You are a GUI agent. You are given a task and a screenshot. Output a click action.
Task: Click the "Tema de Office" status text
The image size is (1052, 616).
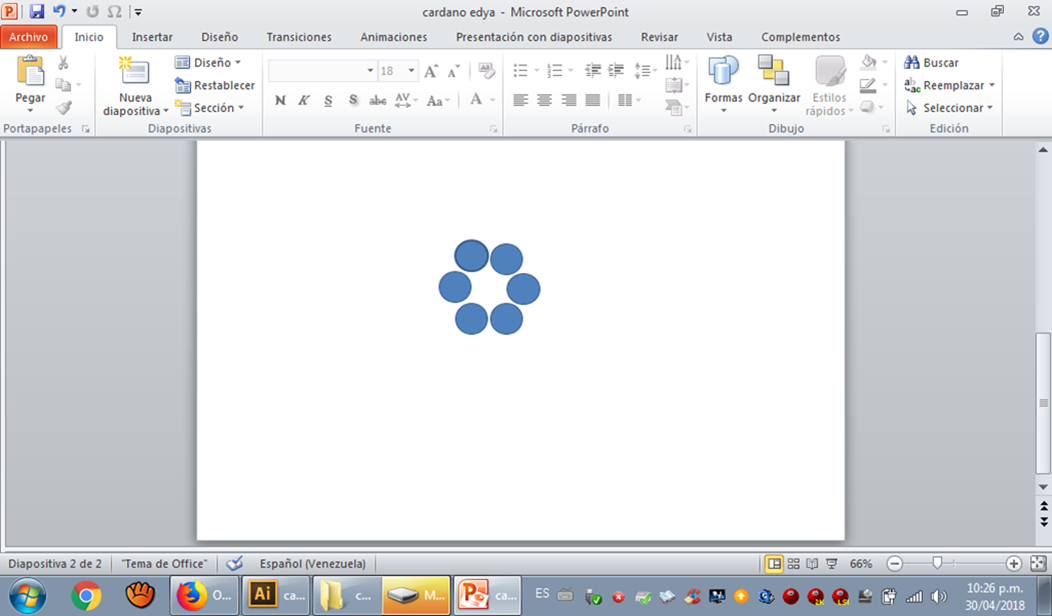(x=164, y=564)
